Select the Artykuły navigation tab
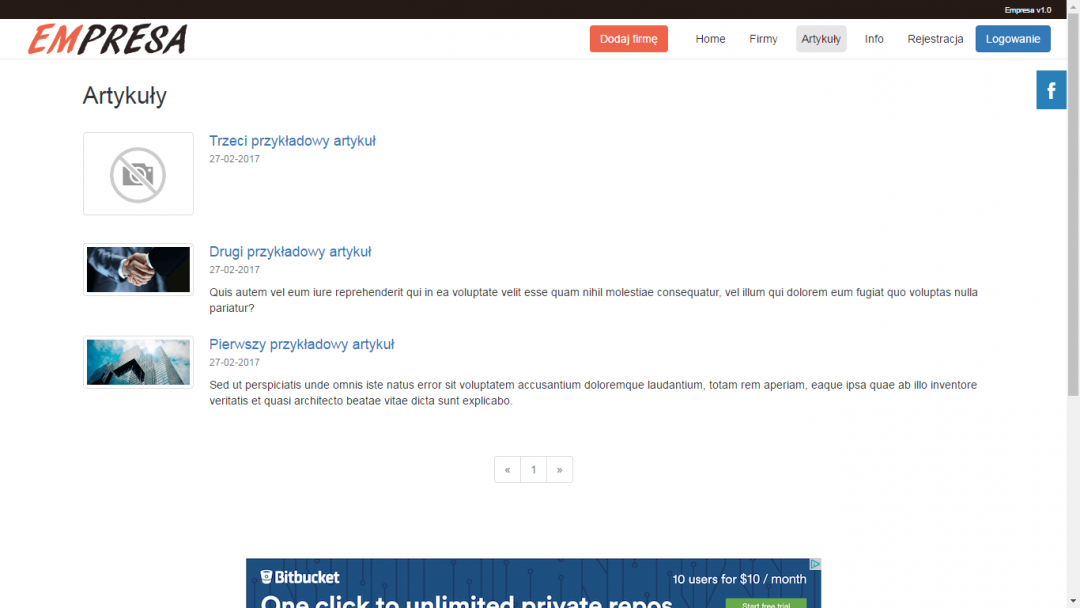1080x608 pixels. 821,39
